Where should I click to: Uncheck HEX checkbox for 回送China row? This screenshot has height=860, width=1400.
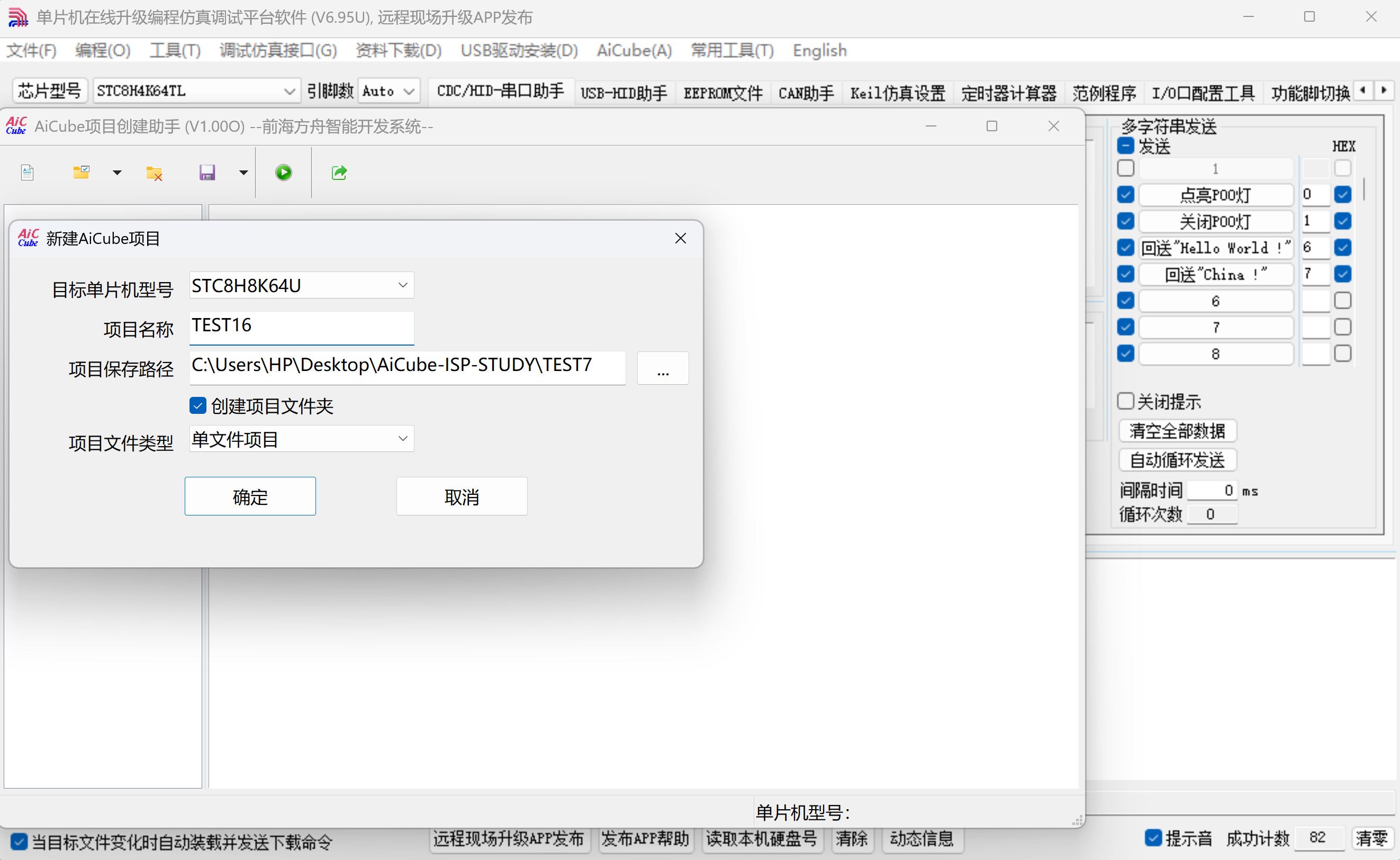tap(1342, 274)
